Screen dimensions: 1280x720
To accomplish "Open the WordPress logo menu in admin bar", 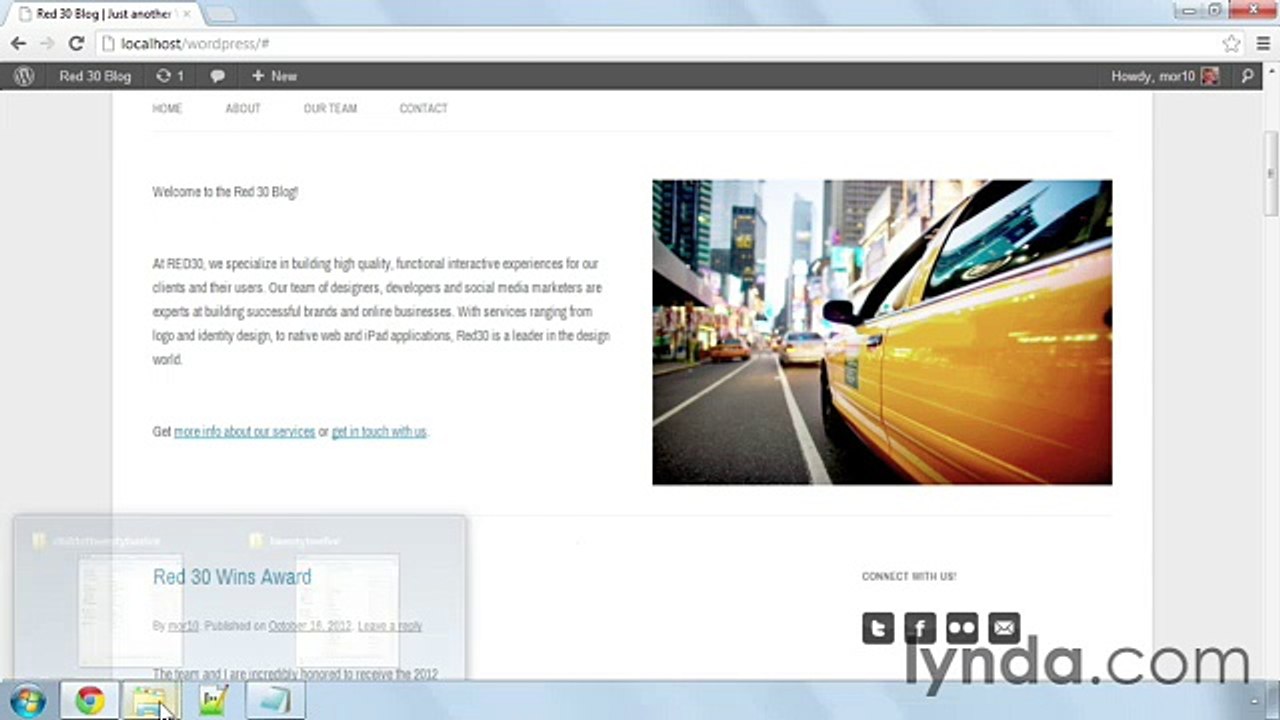I will (24, 76).
